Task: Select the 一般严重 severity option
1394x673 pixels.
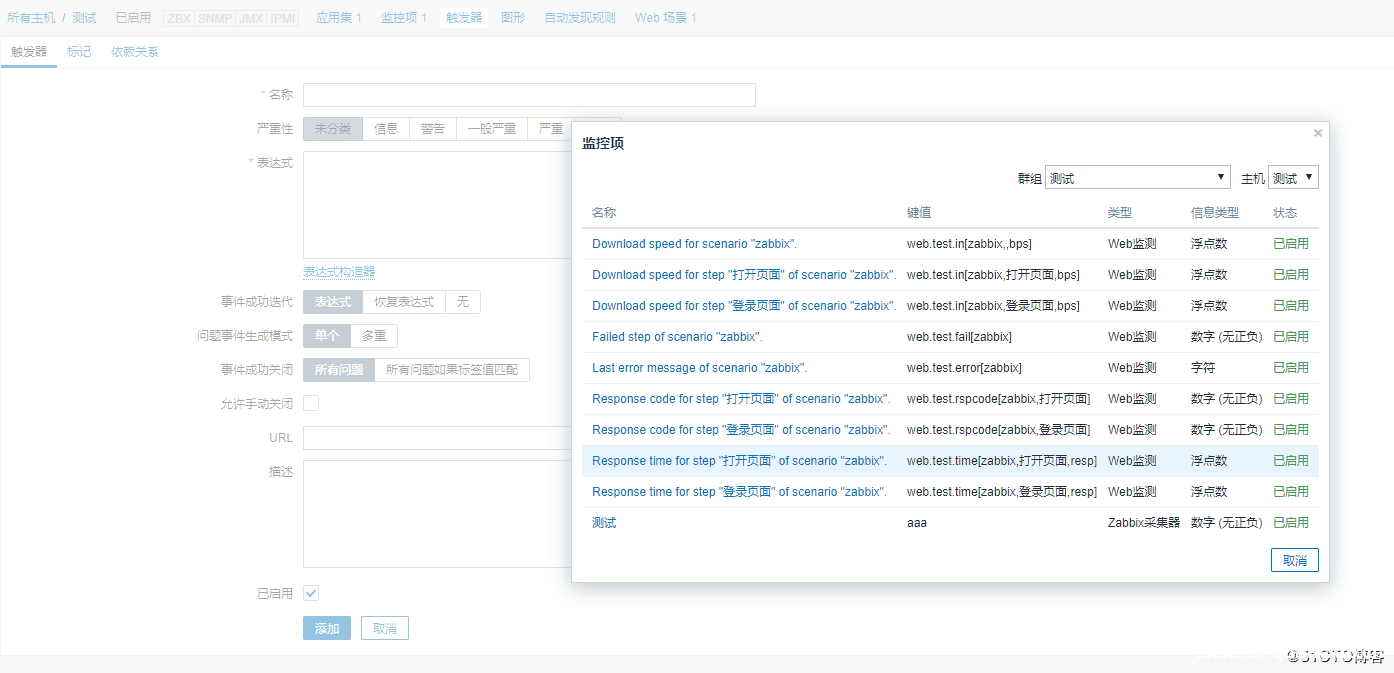Action: point(492,129)
